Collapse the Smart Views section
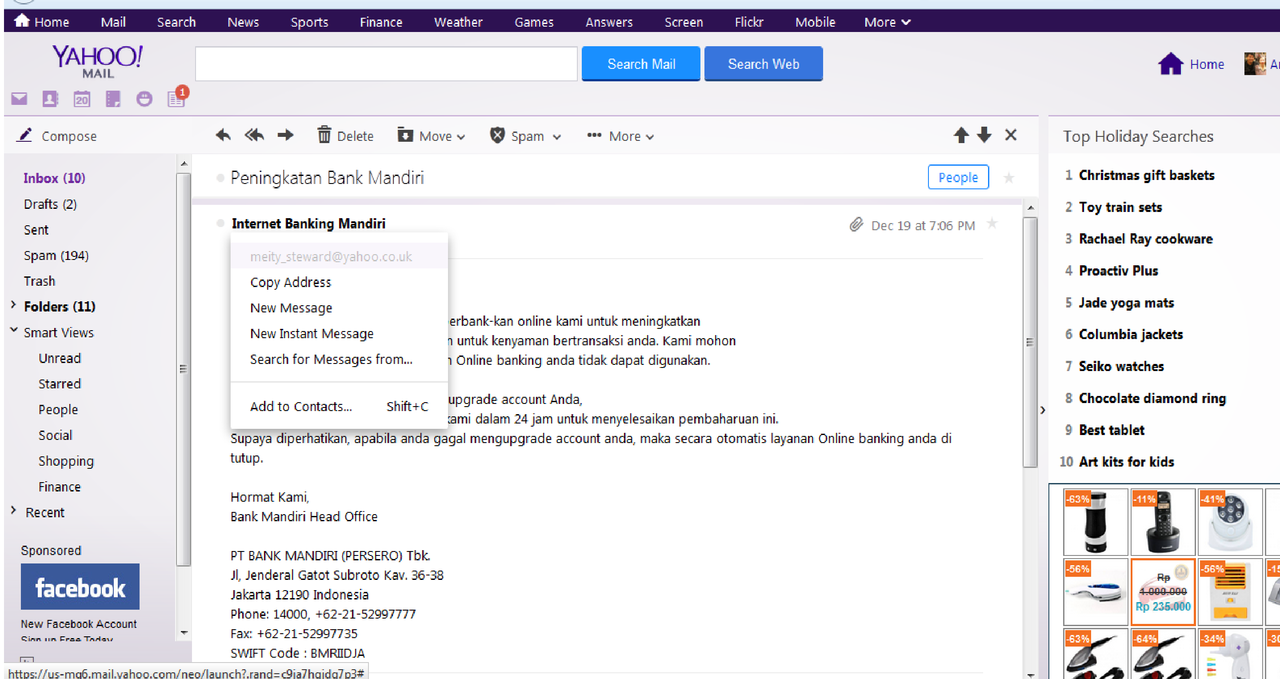 pyautogui.click(x=14, y=331)
